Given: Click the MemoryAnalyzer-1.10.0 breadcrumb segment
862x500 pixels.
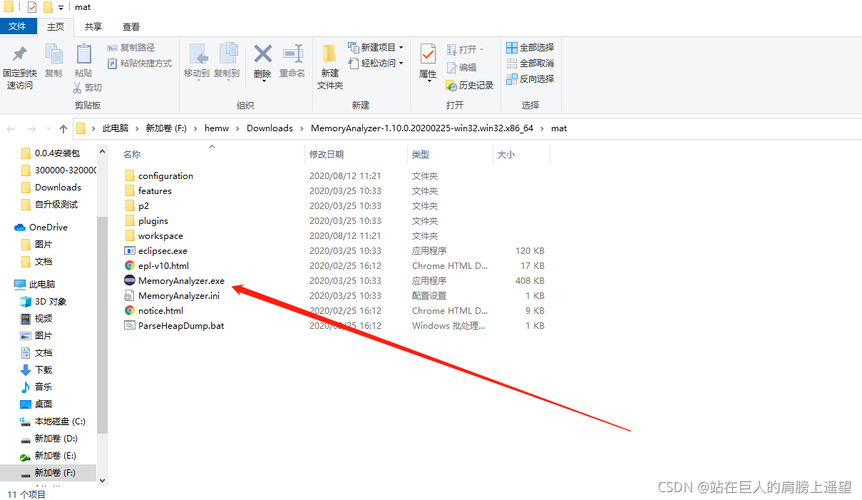Looking at the screenshot, I should click(422, 128).
